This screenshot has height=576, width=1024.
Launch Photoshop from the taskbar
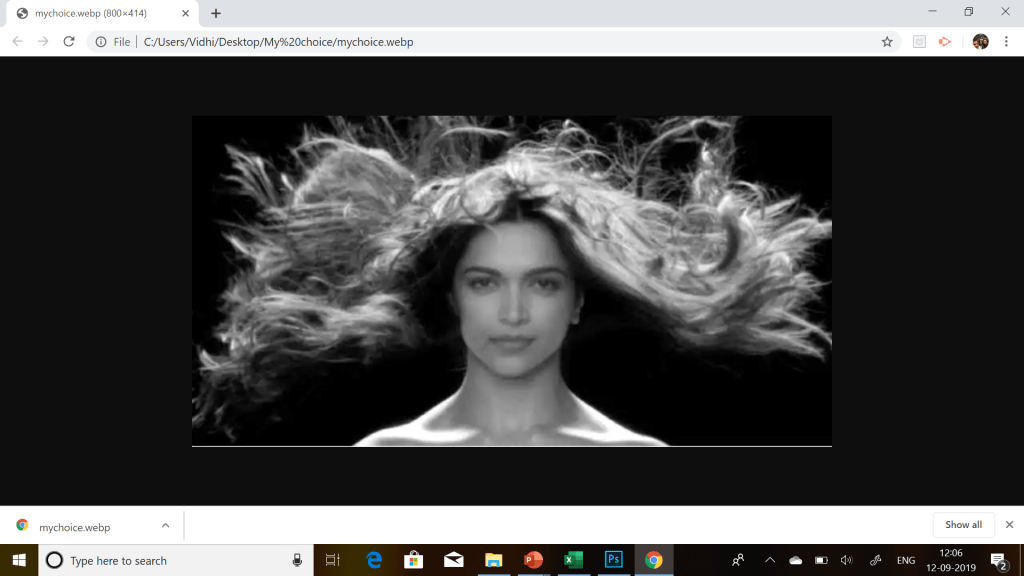613,560
